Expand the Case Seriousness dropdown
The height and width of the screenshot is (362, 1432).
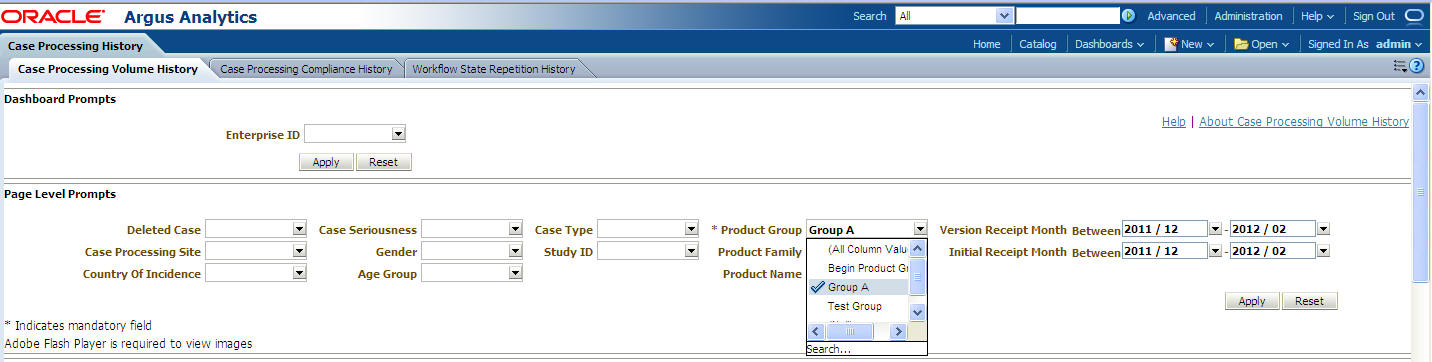515,229
